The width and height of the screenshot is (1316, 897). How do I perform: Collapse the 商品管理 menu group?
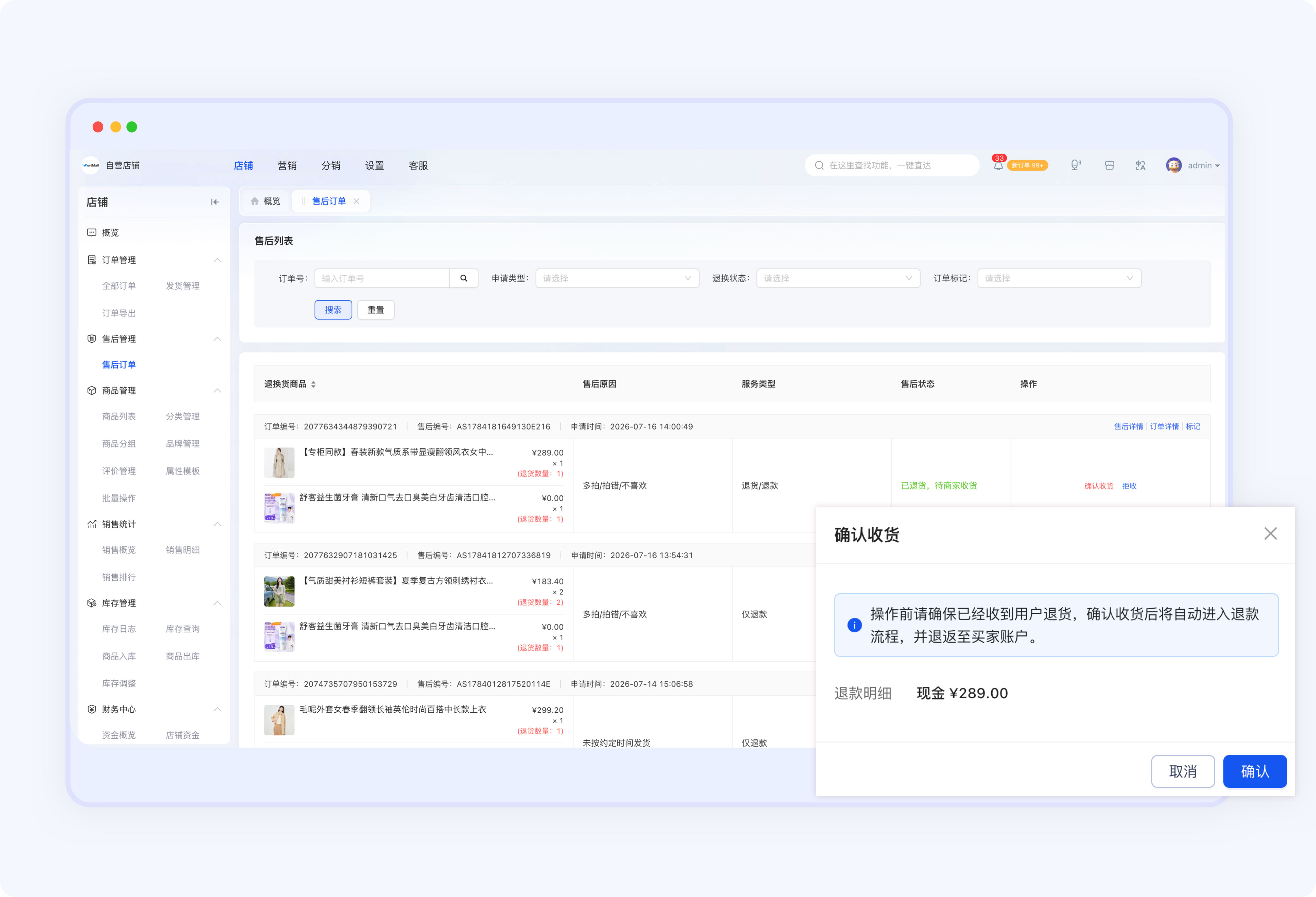click(x=217, y=391)
